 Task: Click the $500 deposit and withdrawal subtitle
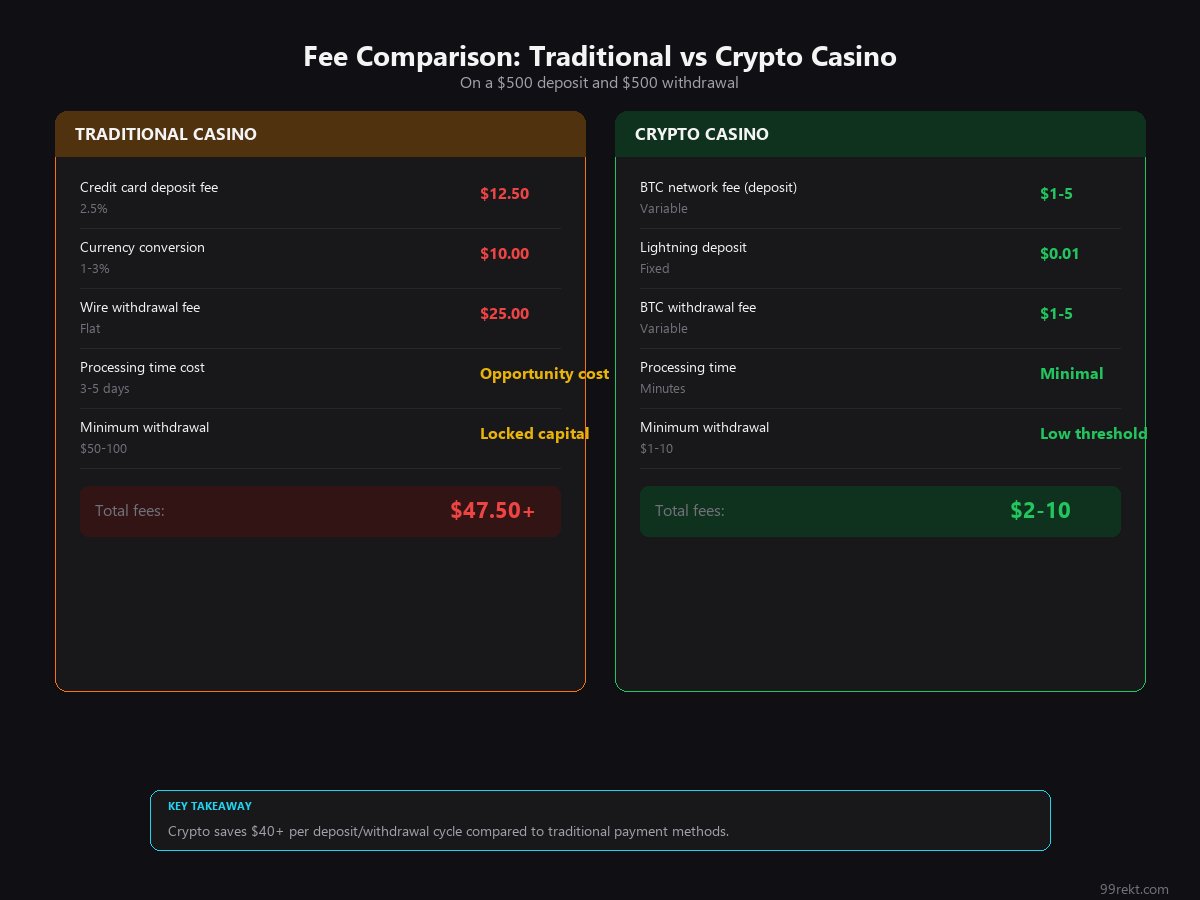point(599,83)
